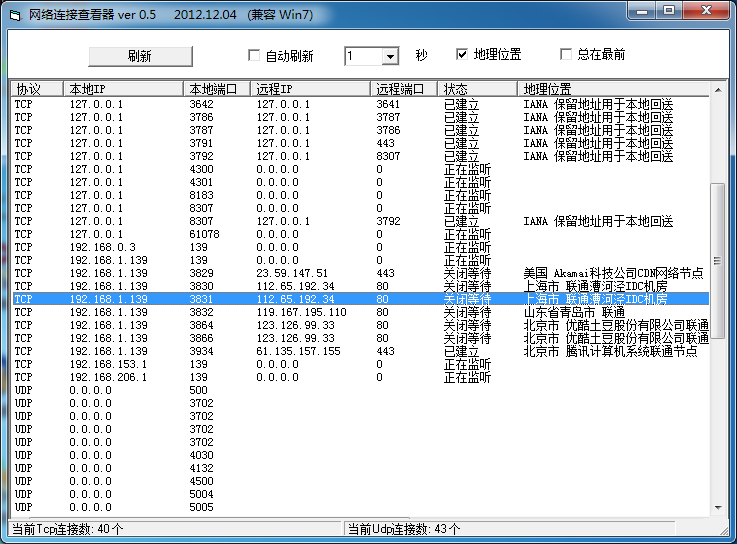Select the row with local IP 192.168.153.1
The image size is (737, 544).
[361, 364]
